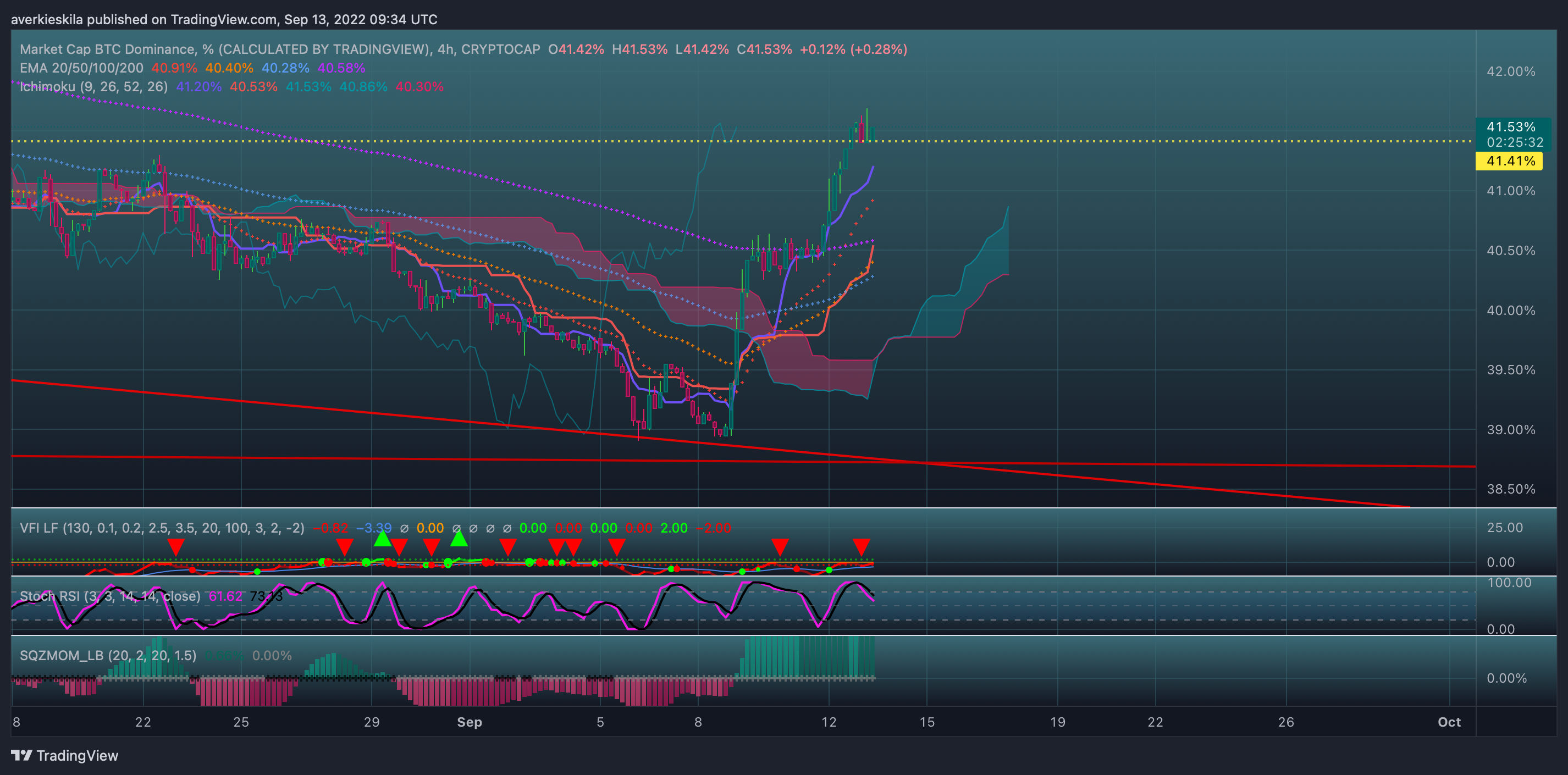Click the '15' date label on time axis
The height and width of the screenshot is (775, 1568).
point(926,722)
